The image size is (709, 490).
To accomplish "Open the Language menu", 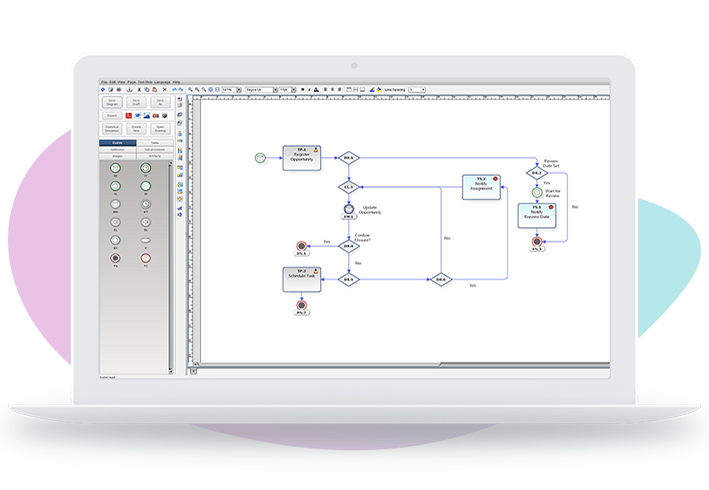I will 162,81.
